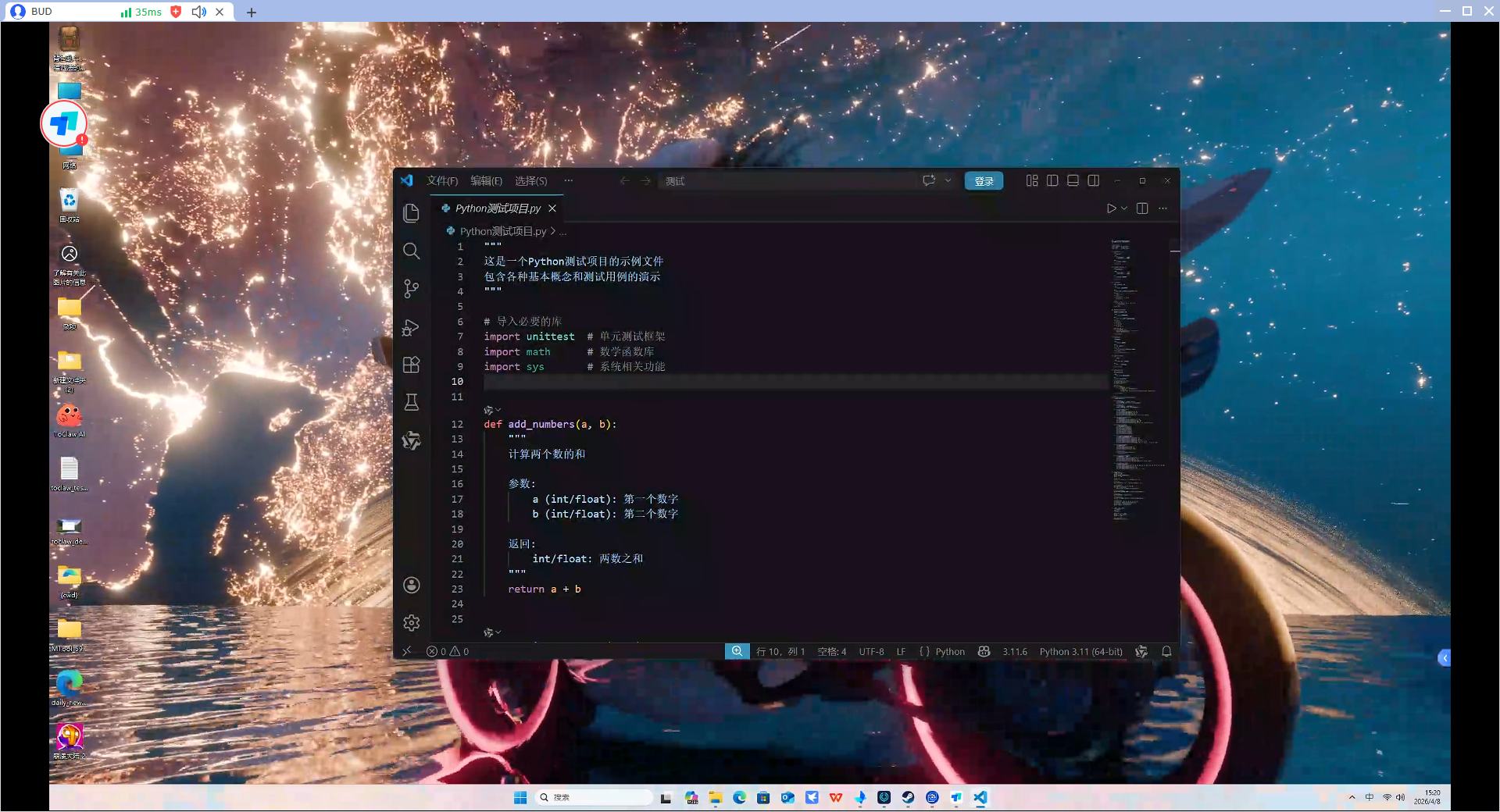The image size is (1500, 812).
Task: Select the Python language mode in the status bar
Action: (950, 651)
